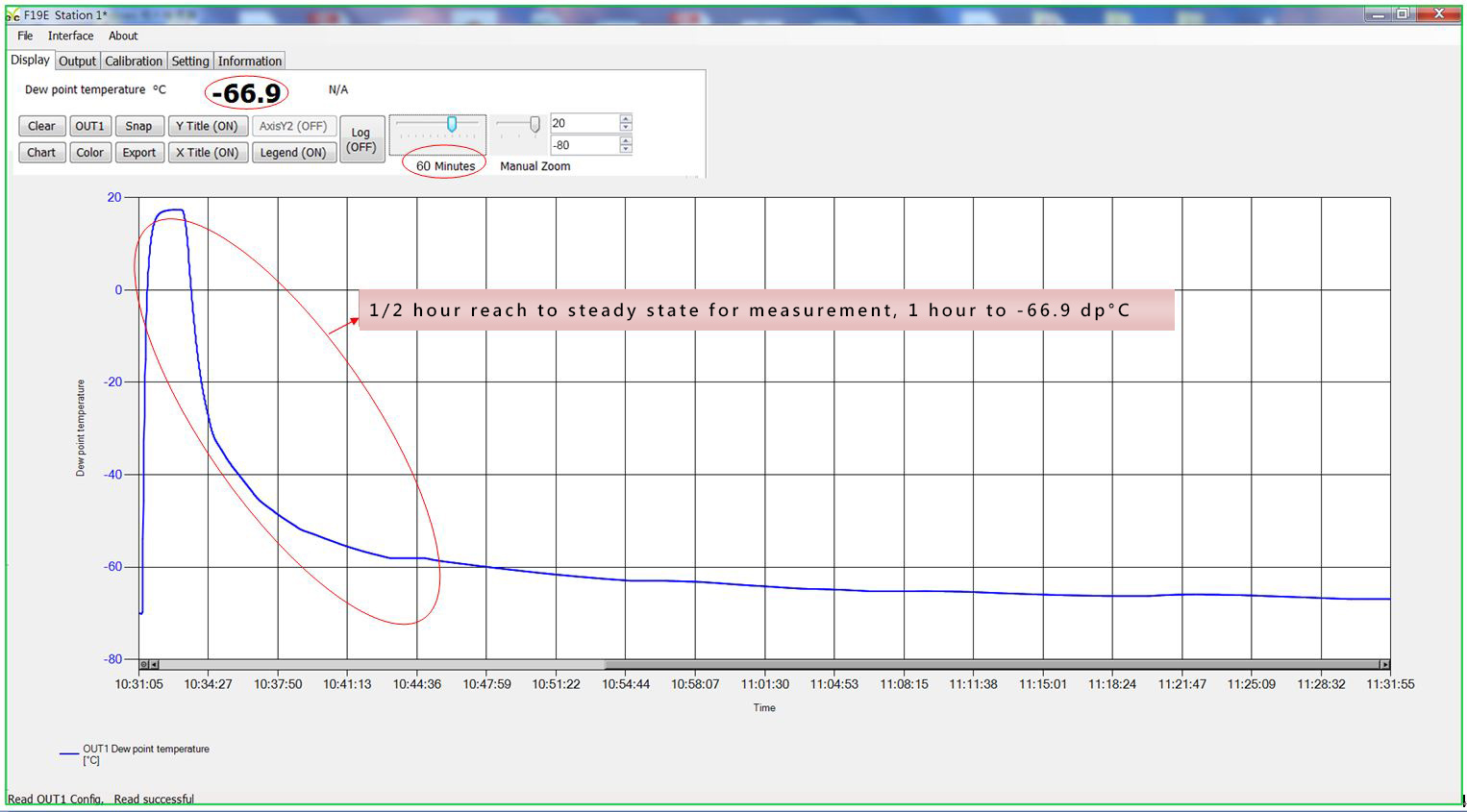
Task: Close the F19E Station window
Action: [1439, 14]
